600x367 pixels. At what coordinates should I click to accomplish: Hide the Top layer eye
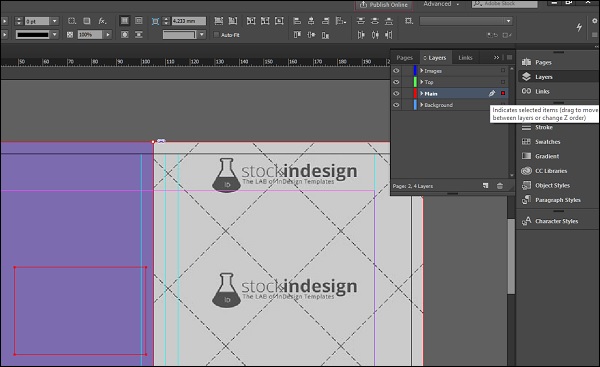click(x=396, y=82)
